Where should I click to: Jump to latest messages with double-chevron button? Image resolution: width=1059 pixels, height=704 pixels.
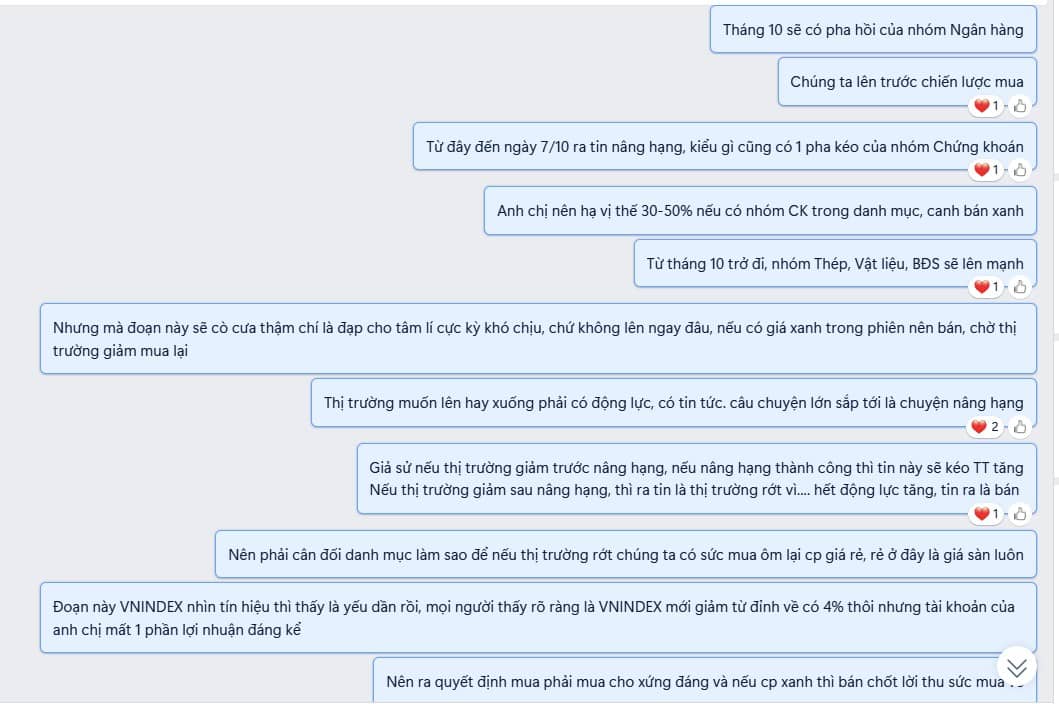pos(1016,668)
